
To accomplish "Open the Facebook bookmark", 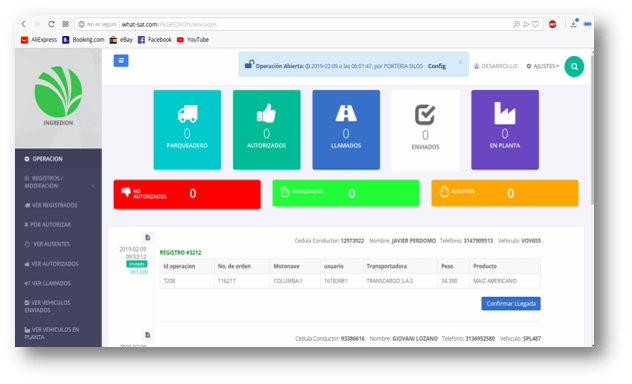I will [155, 39].
